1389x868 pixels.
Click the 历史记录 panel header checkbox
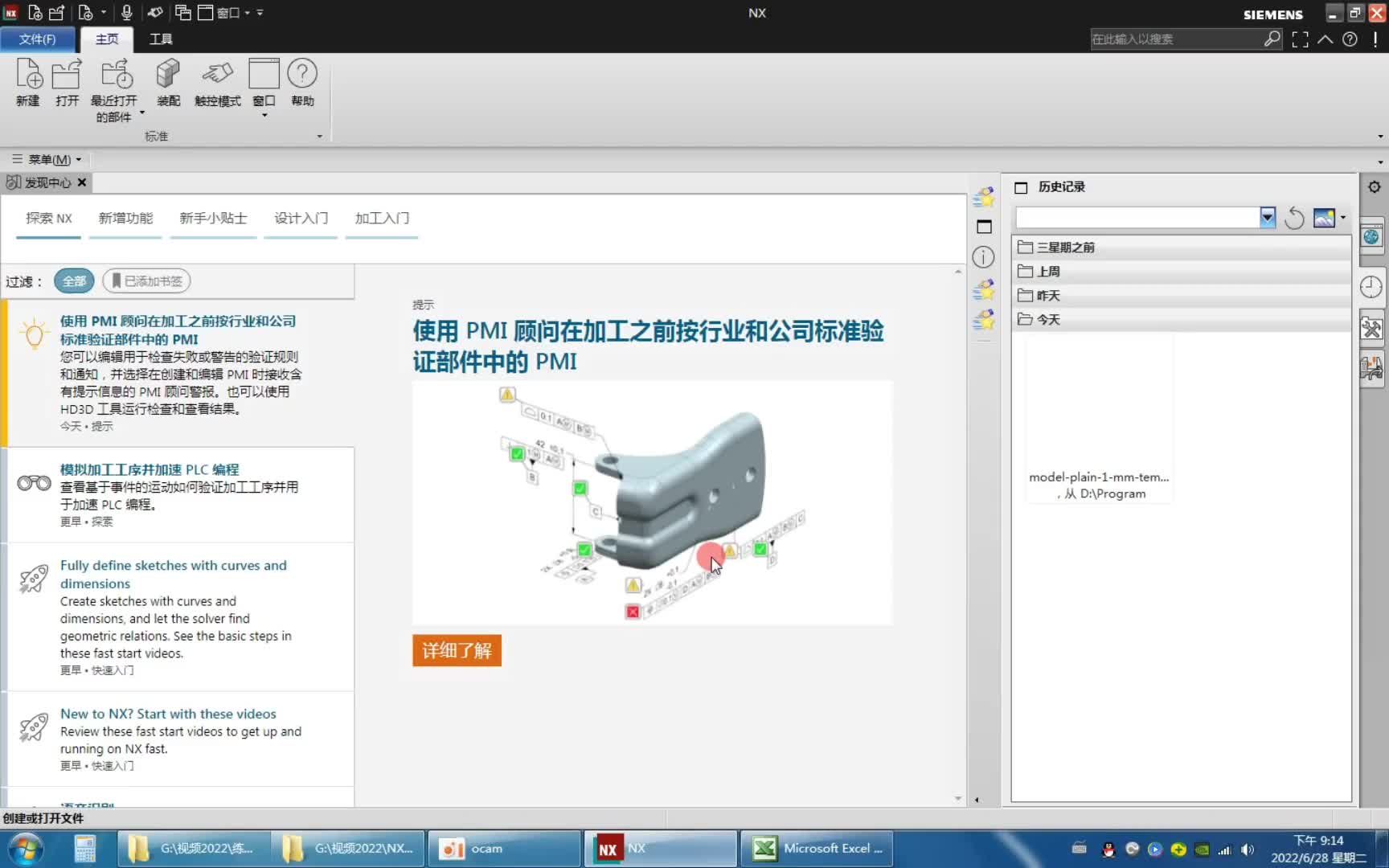[x=1021, y=187]
